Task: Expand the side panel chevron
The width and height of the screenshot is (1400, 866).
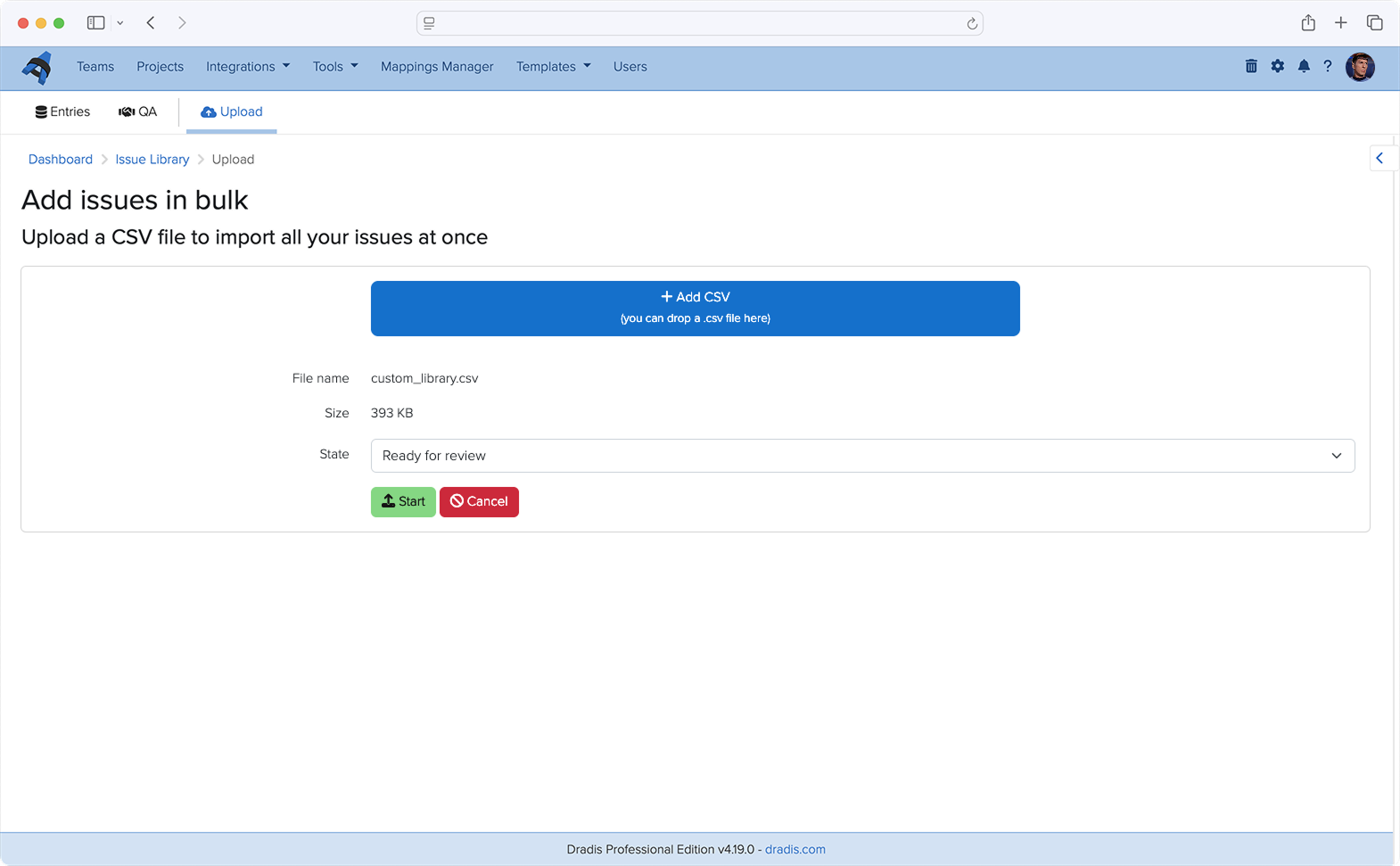Action: [1379, 158]
